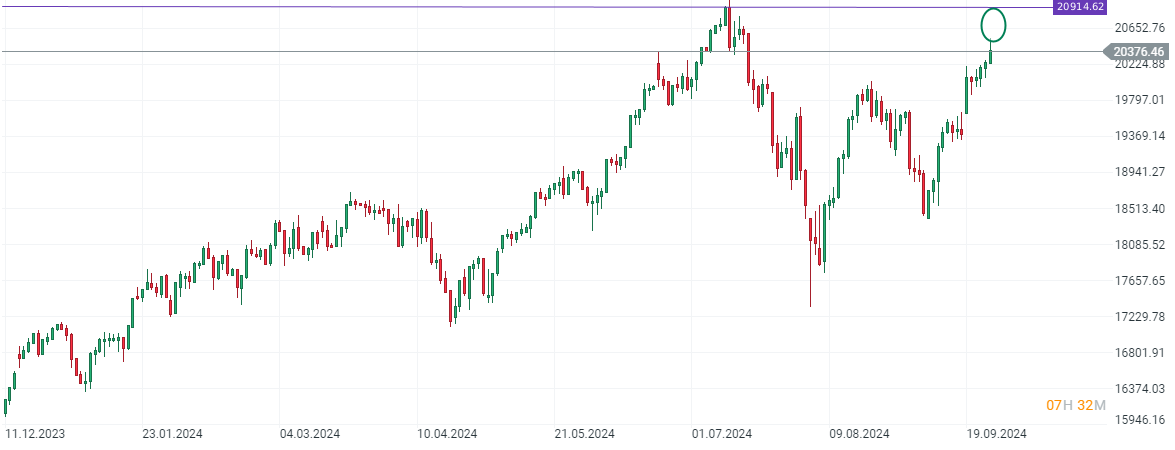Click the 19797.01 price axis value
The image size is (1175, 450).
point(1139,100)
